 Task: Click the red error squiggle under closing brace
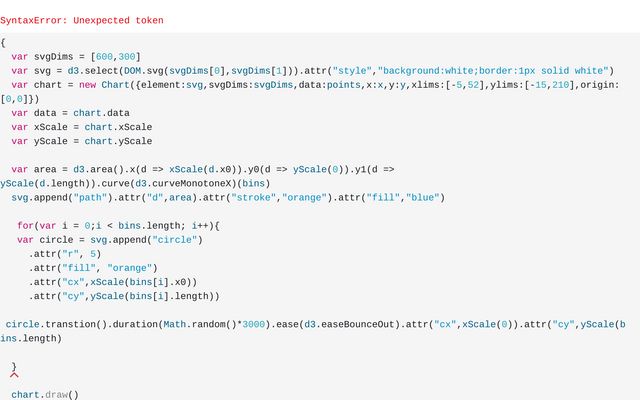[14, 373]
